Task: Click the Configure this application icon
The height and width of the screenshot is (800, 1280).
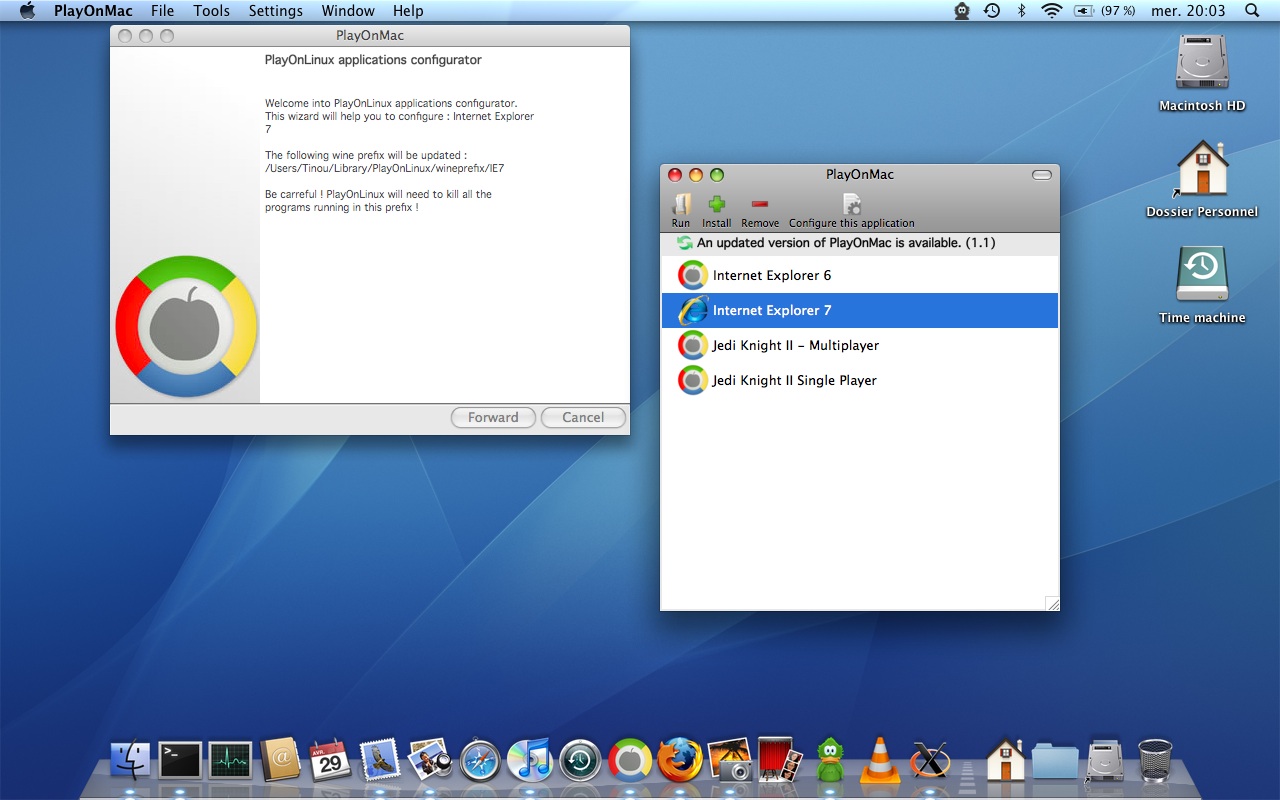Action: click(852, 204)
